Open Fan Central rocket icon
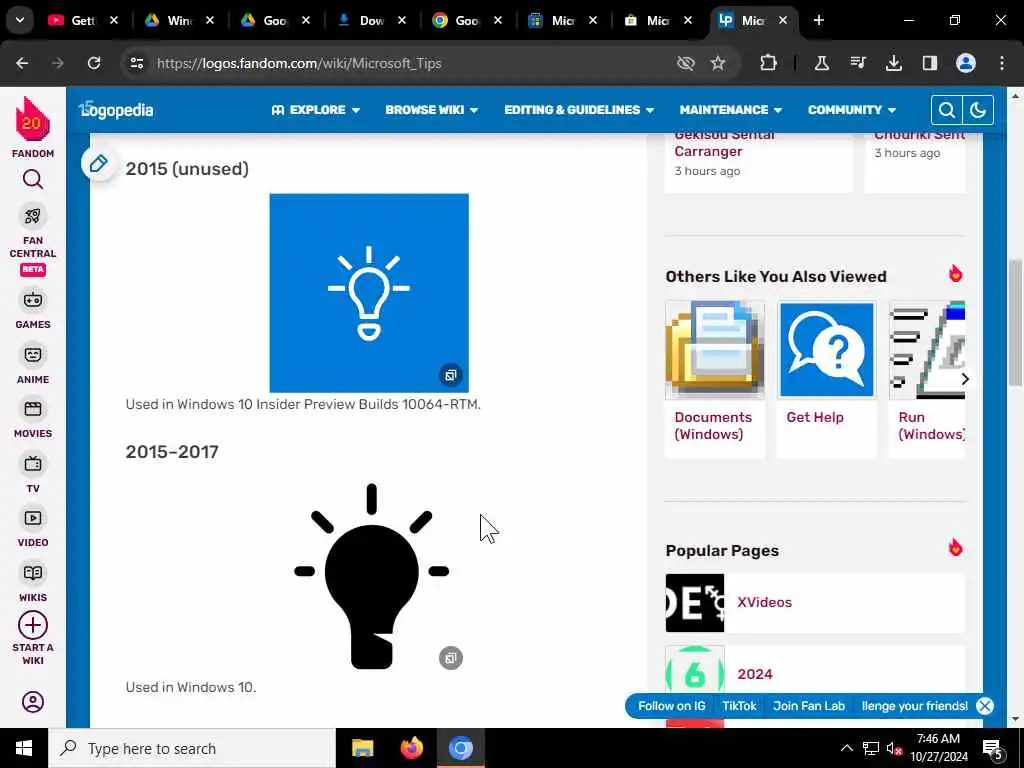Screen dimensions: 1024x768 (33, 216)
